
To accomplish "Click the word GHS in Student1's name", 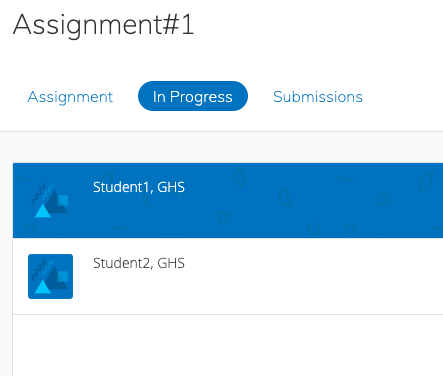I will pos(171,187).
